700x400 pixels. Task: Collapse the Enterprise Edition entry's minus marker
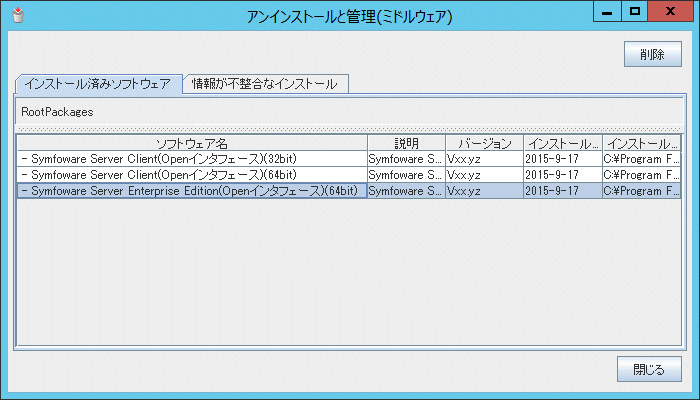[x=24, y=191]
